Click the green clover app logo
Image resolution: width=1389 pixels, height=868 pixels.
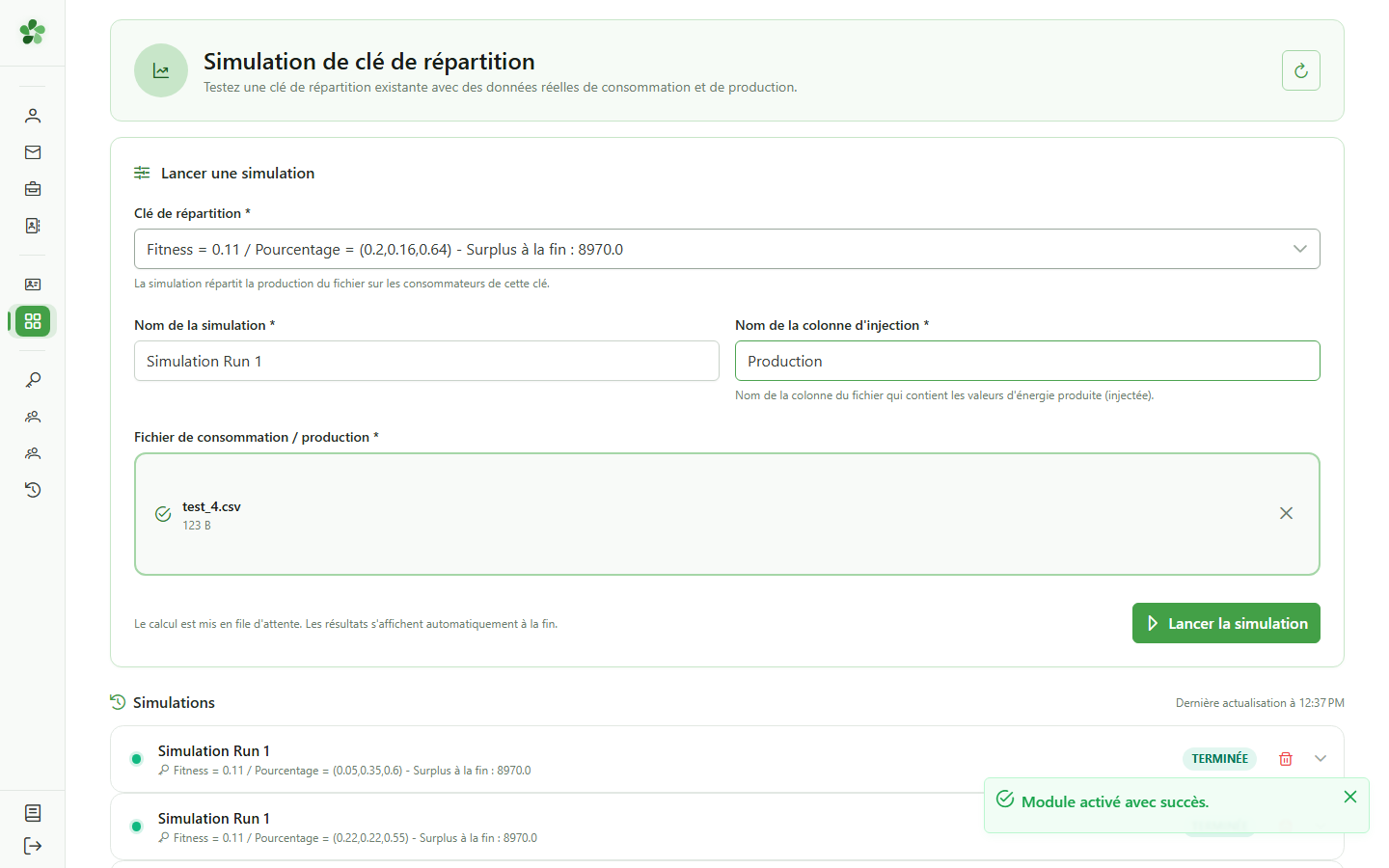tap(33, 32)
